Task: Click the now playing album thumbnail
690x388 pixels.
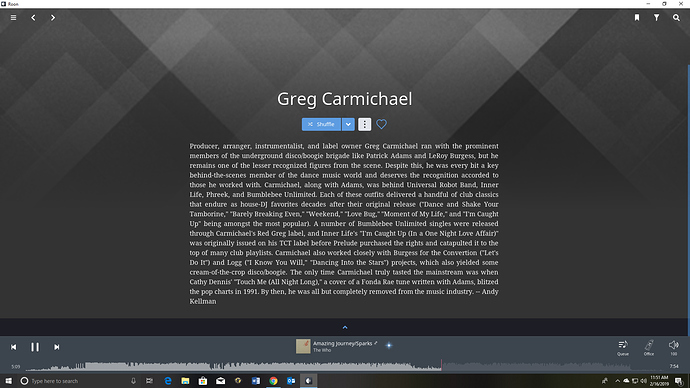Action: point(303,346)
